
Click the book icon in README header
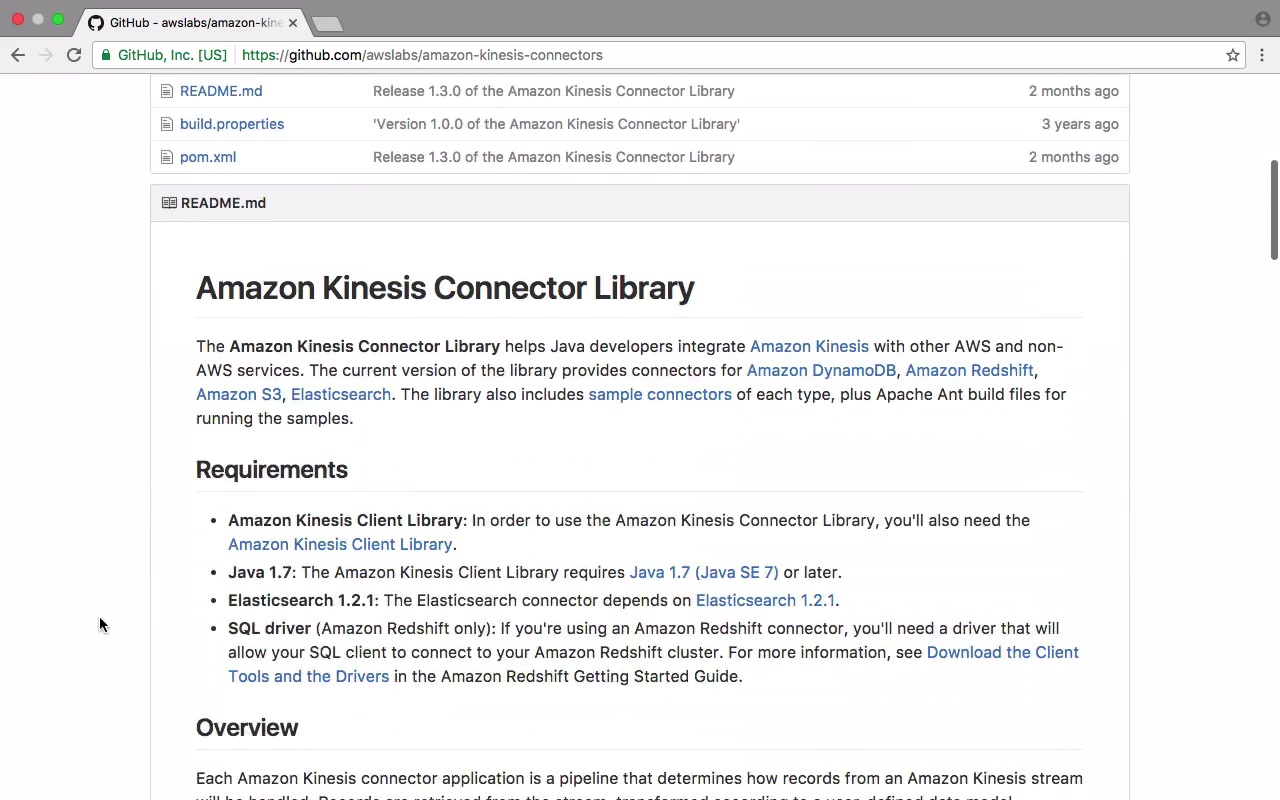(x=169, y=203)
